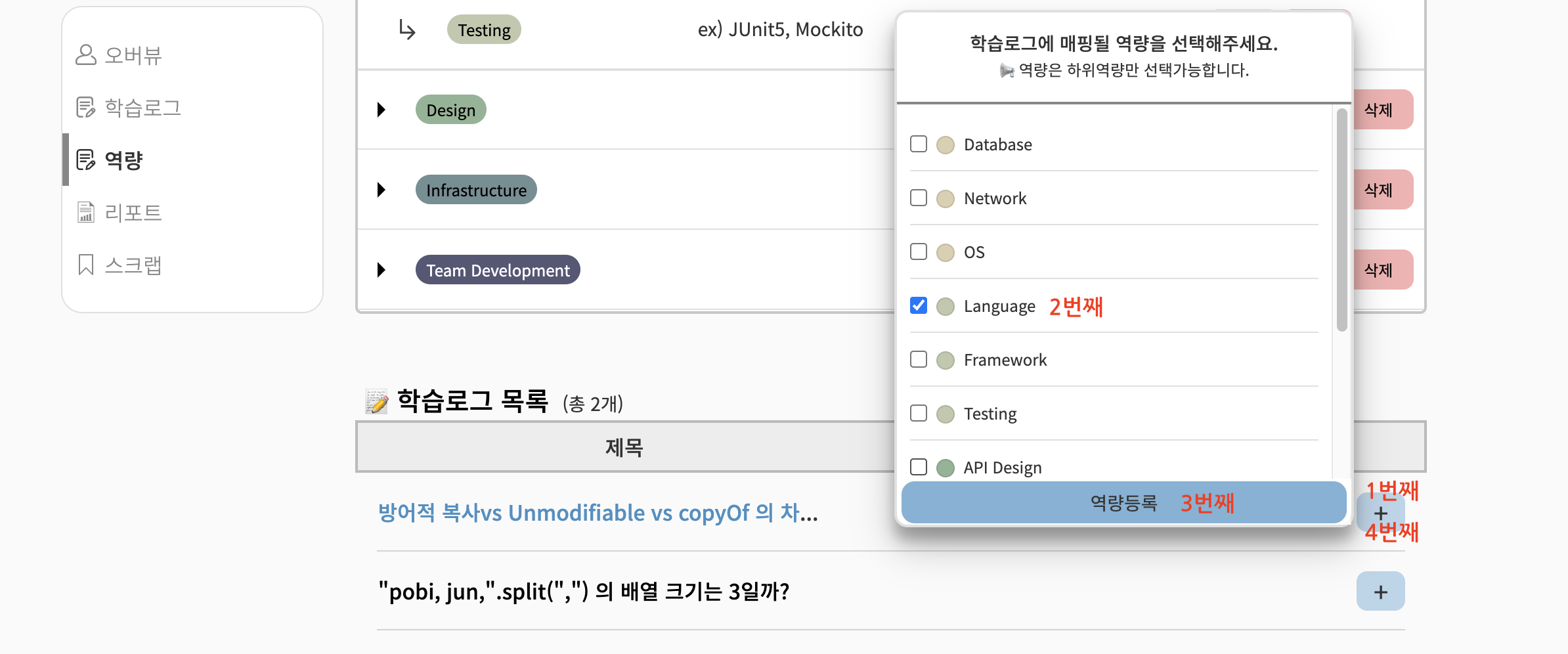1568x654 pixels.
Task: Open the 리포트 section icon
Action: pyautogui.click(x=86, y=212)
